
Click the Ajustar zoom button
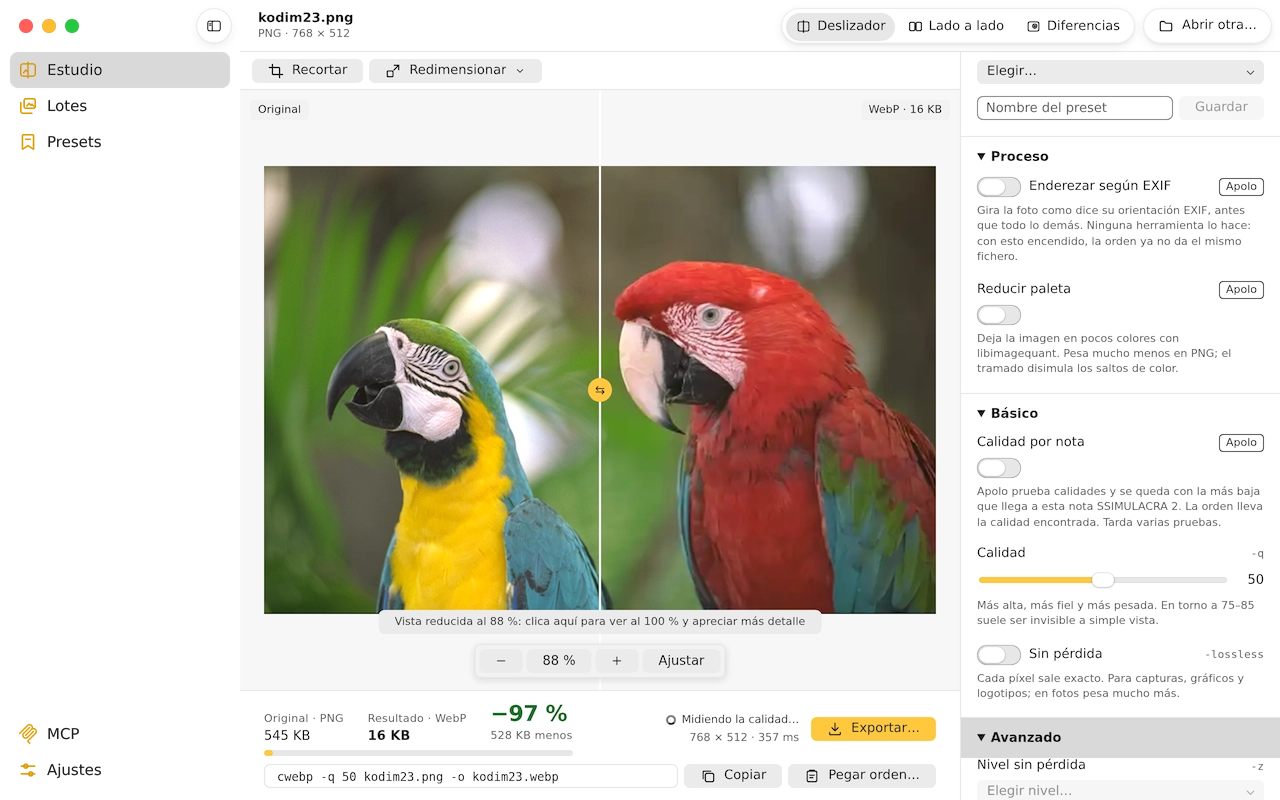pyautogui.click(x=681, y=661)
